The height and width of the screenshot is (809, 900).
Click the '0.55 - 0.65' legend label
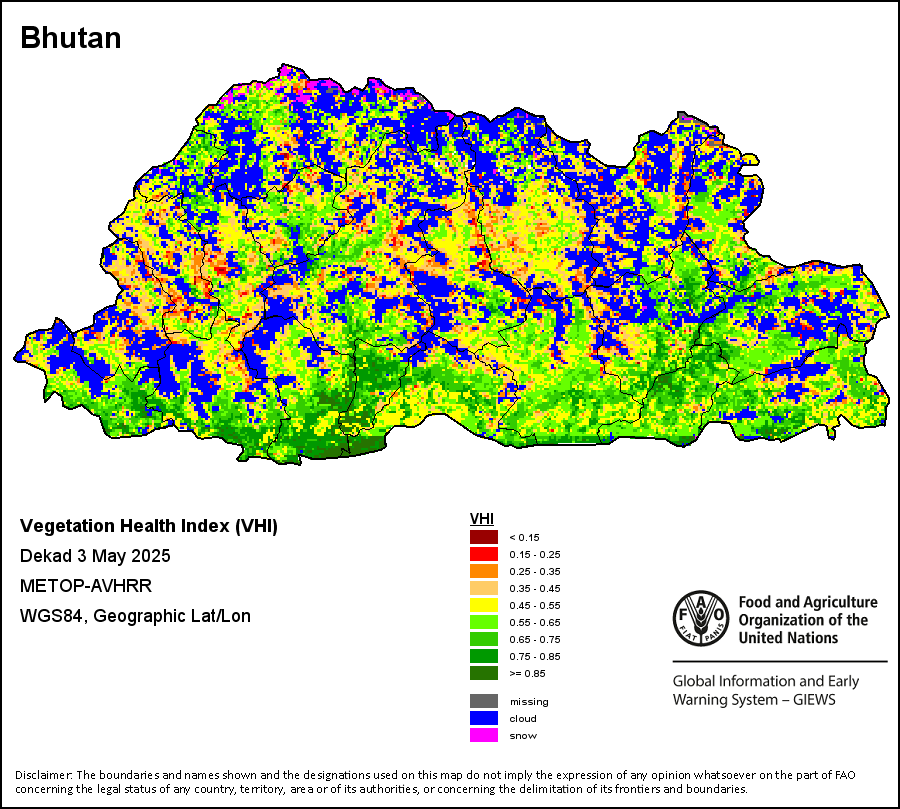pos(535,622)
